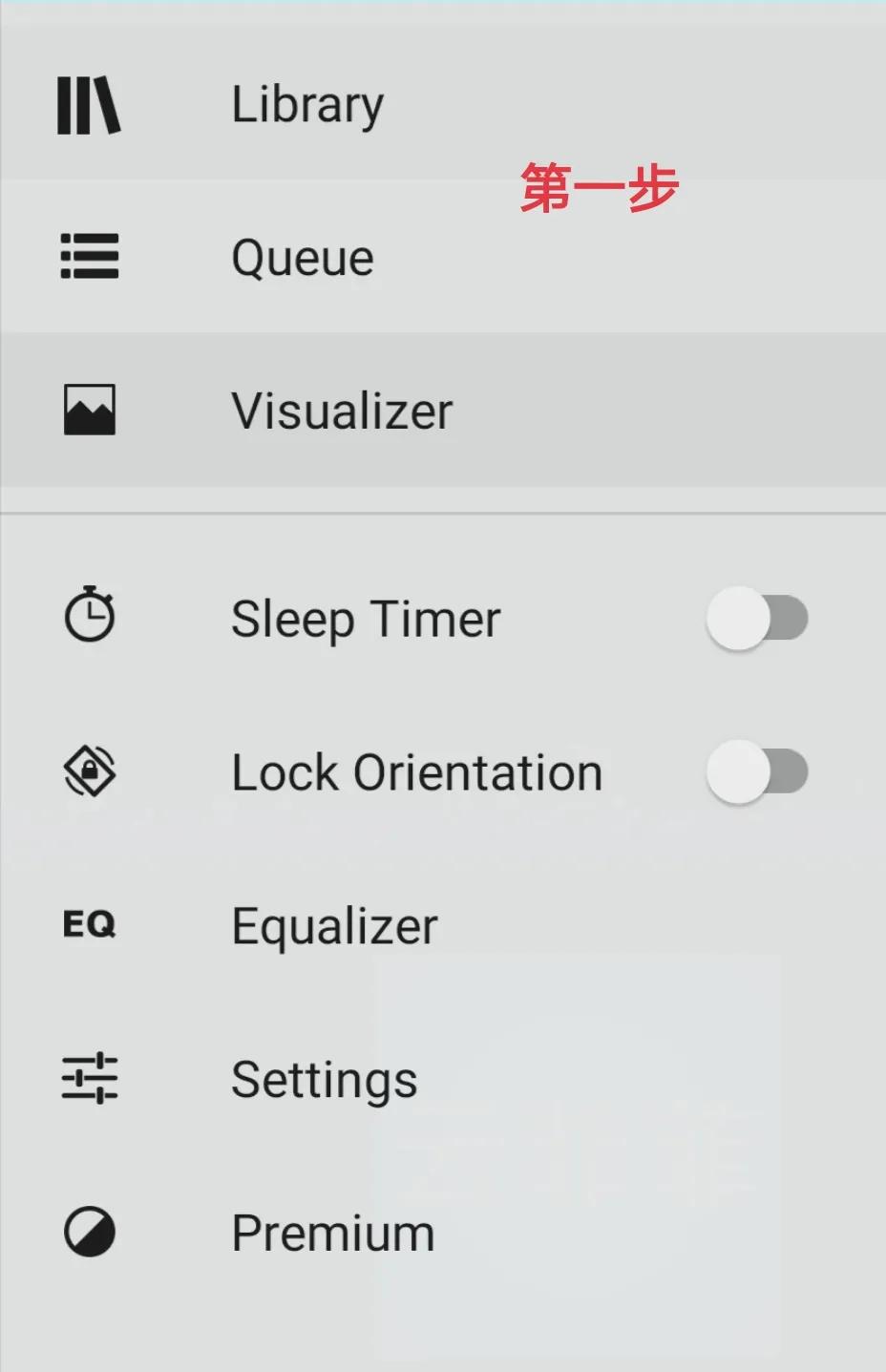Enable the Sleep Timer switch
The height and width of the screenshot is (1372, 886).
point(757,618)
